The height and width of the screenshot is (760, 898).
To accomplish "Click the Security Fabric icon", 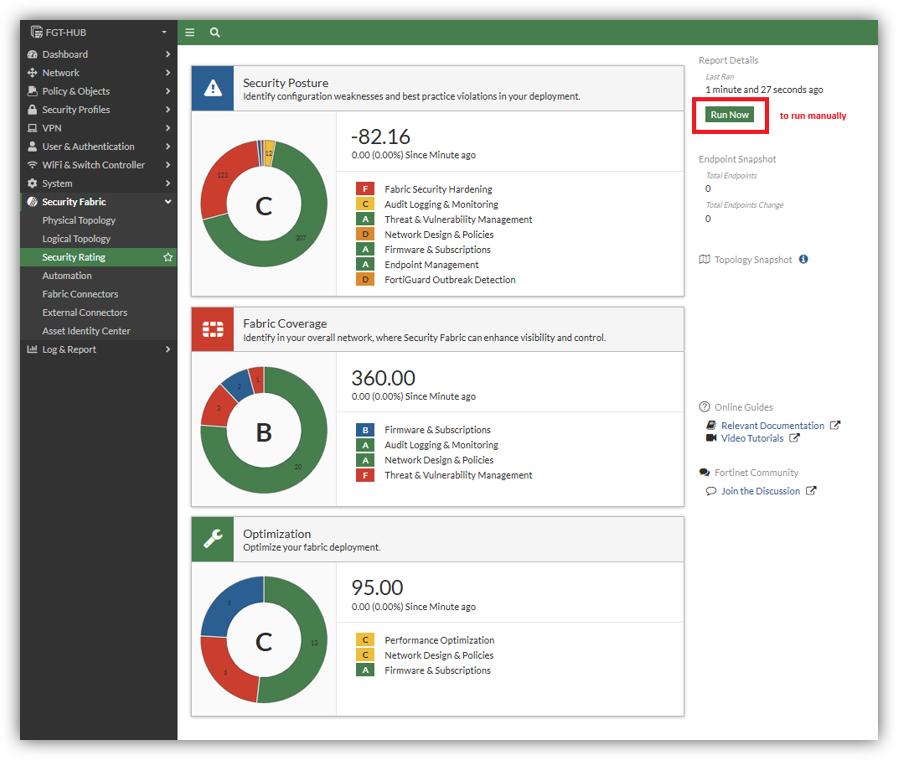I will [32, 202].
